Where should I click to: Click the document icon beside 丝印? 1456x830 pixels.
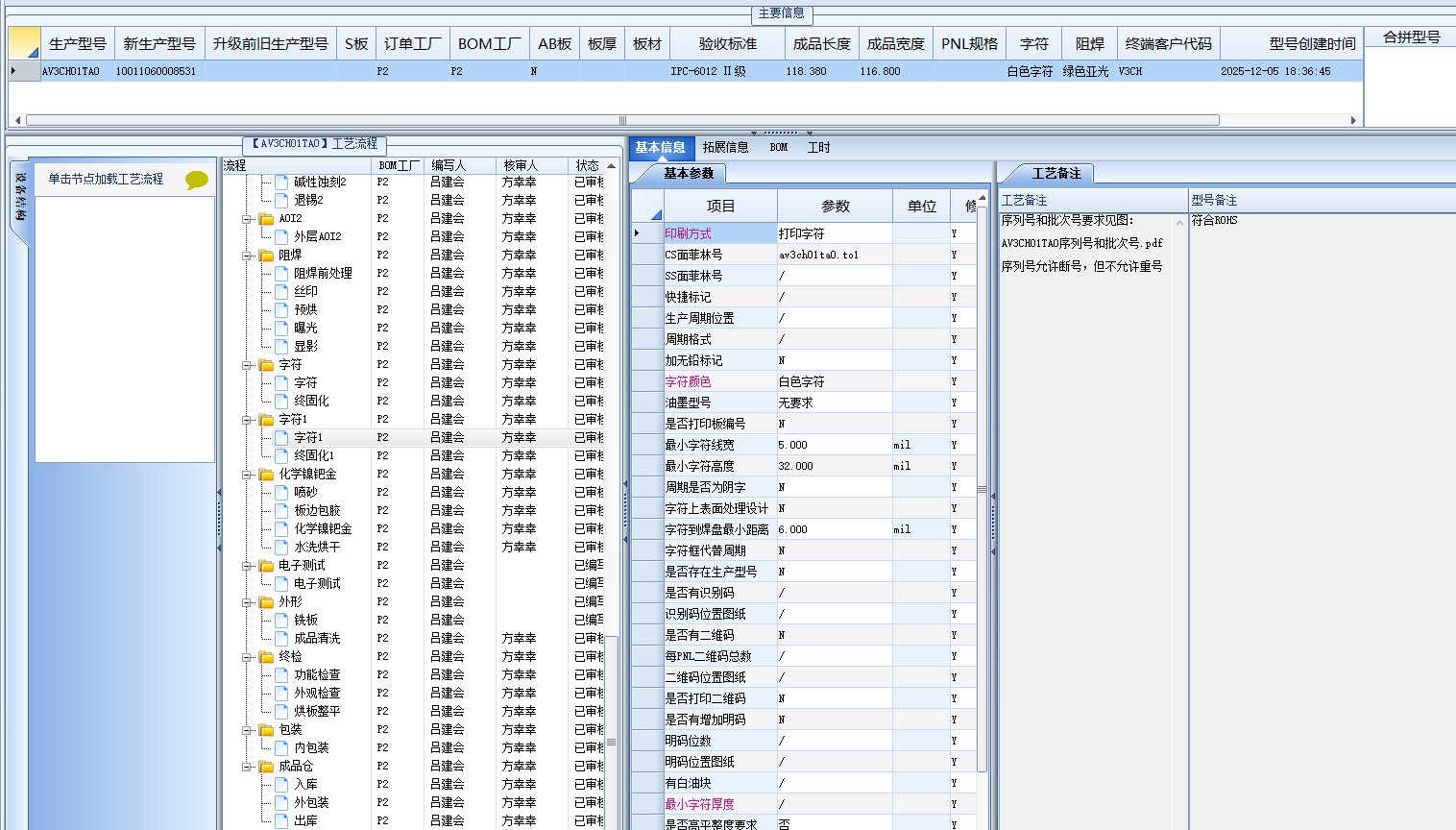click(281, 291)
